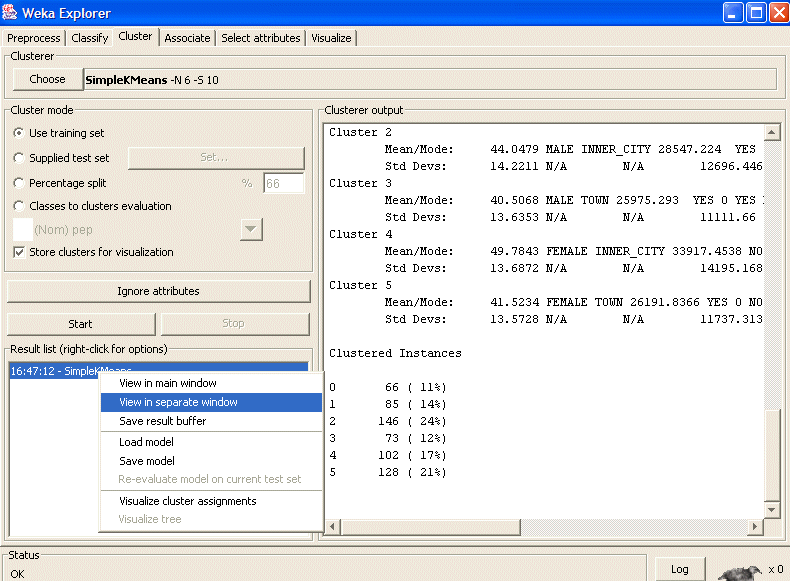Select Visualize cluster assignments menu item
790x581 pixels.
coord(187,501)
